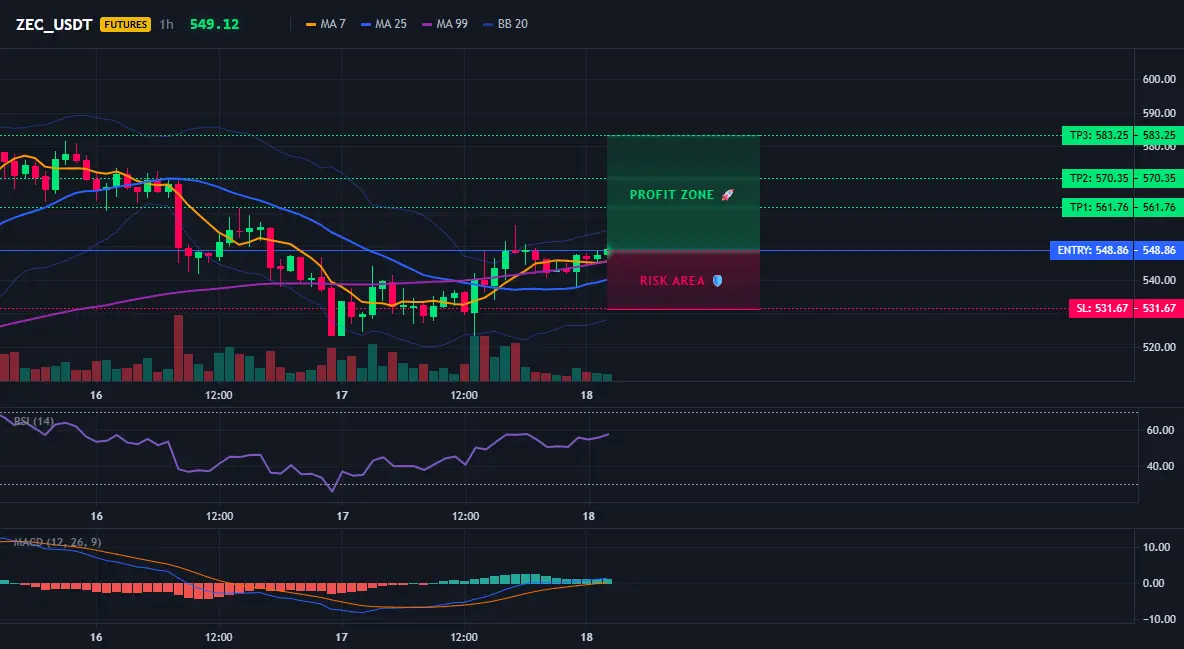Click the 570.35 axis value tag
Screen dimensions: 1184x649
point(1158,179)
